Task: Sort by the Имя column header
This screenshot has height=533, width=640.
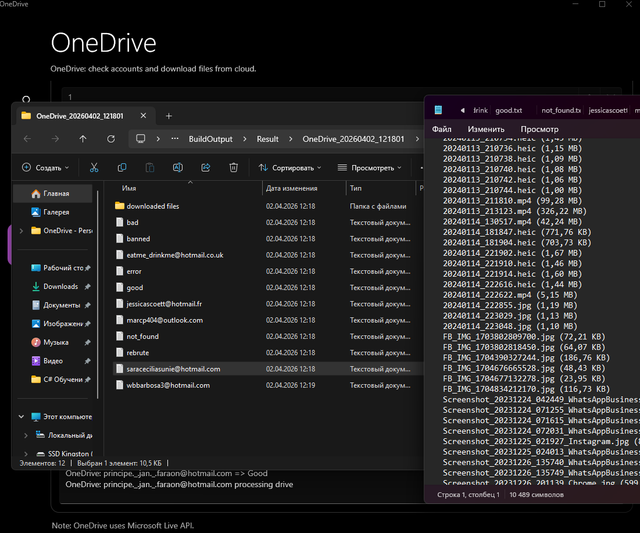Action: tap(129, 188)
